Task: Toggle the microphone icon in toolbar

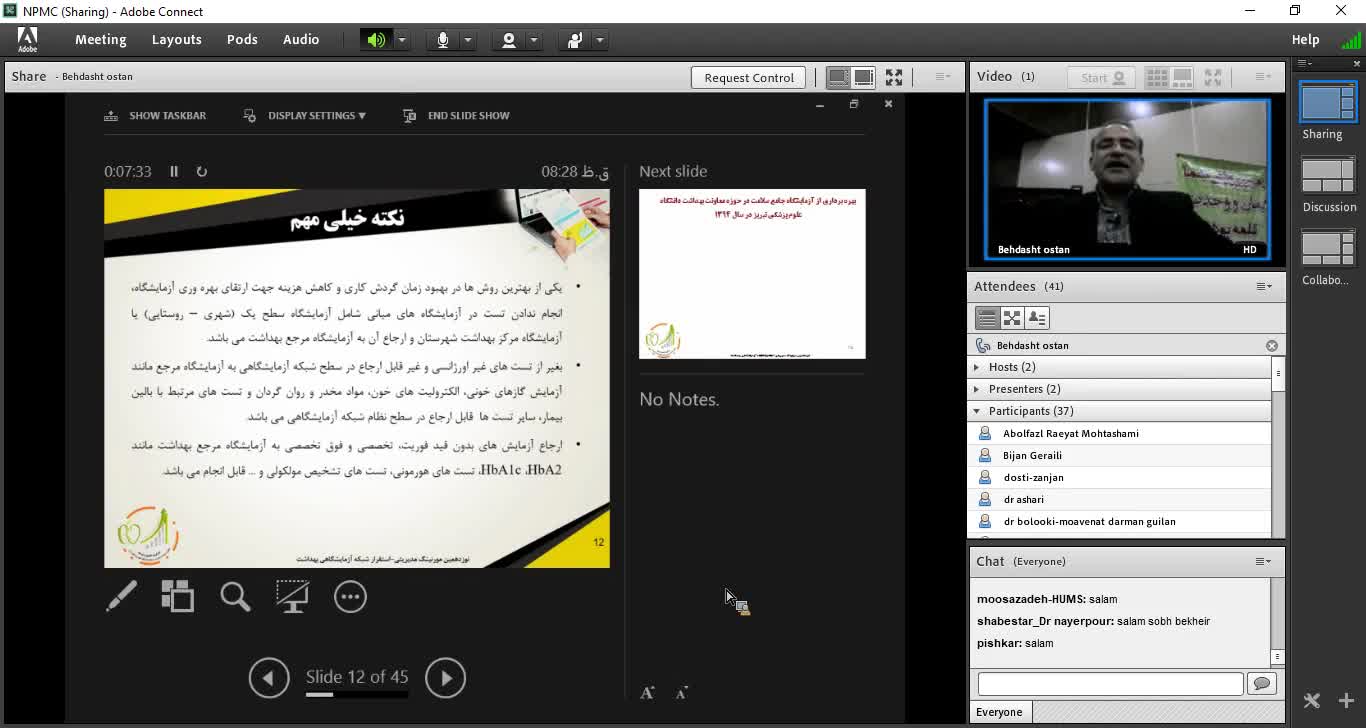Action: (x=443, y=40)
